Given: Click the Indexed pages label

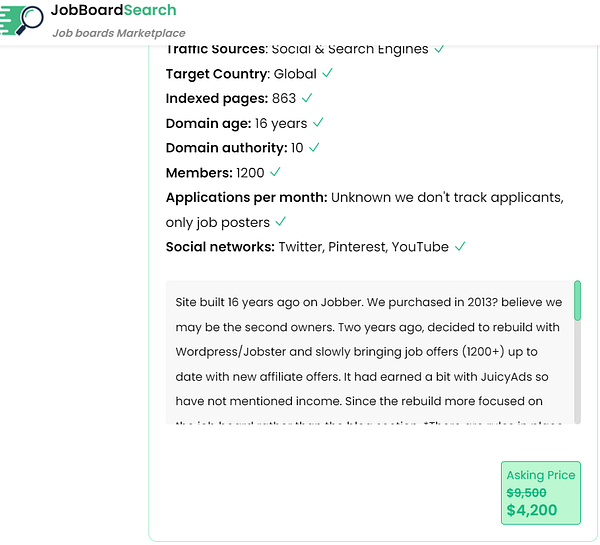Looking at the screenshot, I should pos(216,98).
